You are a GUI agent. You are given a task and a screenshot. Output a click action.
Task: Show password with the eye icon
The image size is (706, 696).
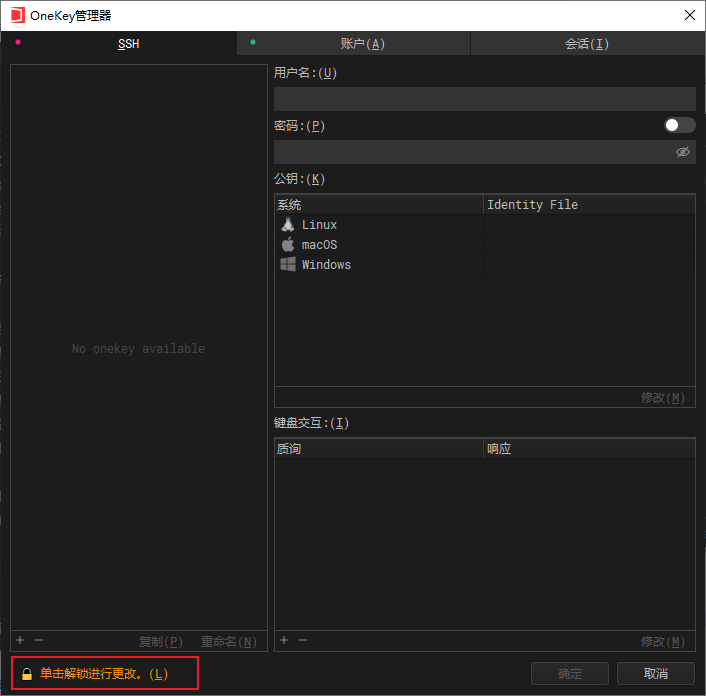click(683, 152)
